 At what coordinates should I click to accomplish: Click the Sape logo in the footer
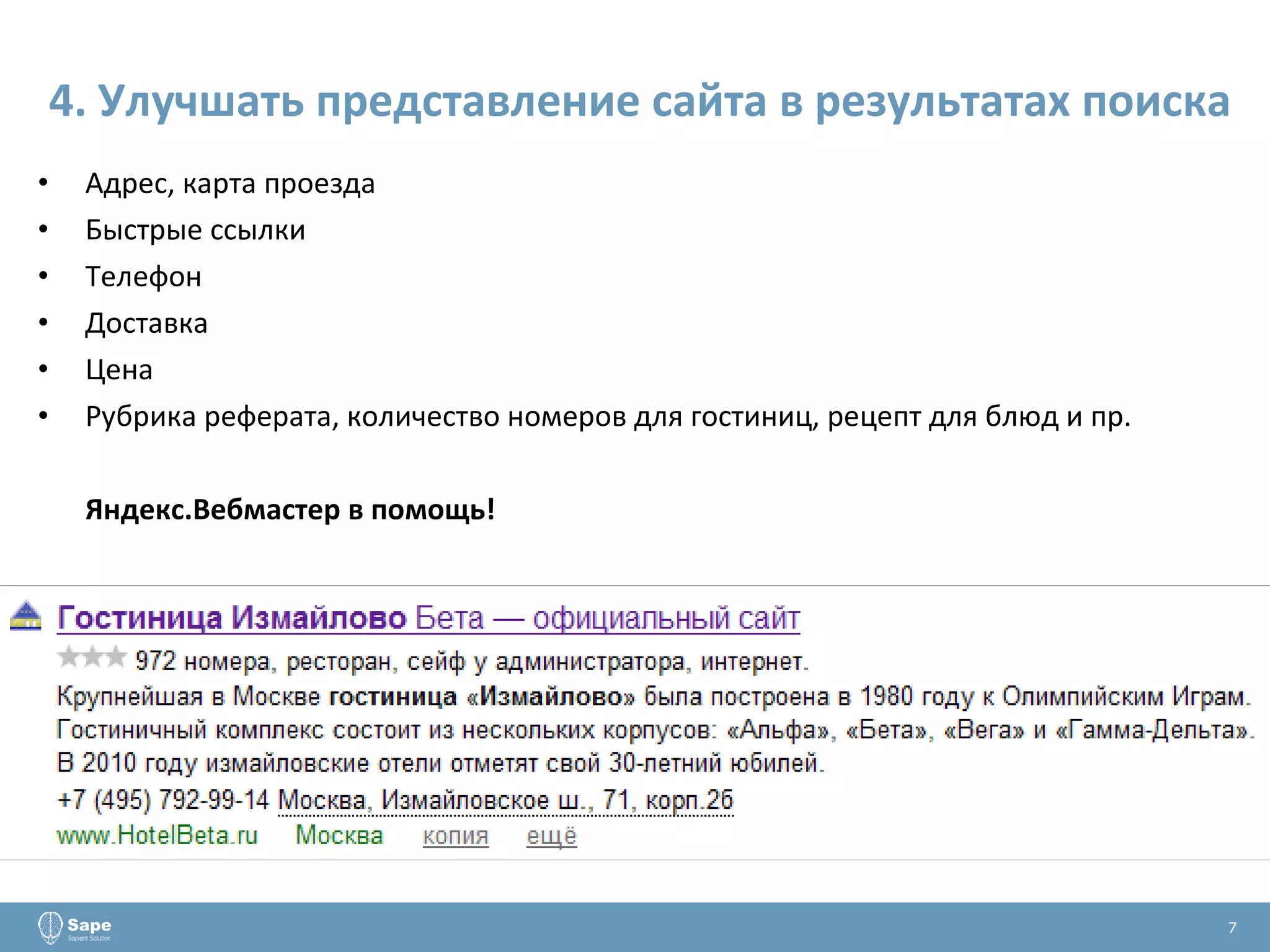(x=75, y=928)
